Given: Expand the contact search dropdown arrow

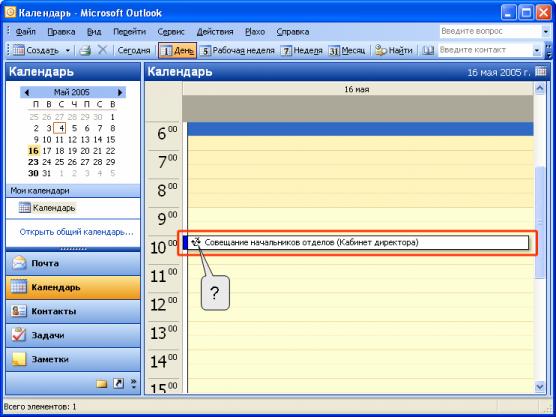Looking at the screenshot, I should [x=537, y=51].
